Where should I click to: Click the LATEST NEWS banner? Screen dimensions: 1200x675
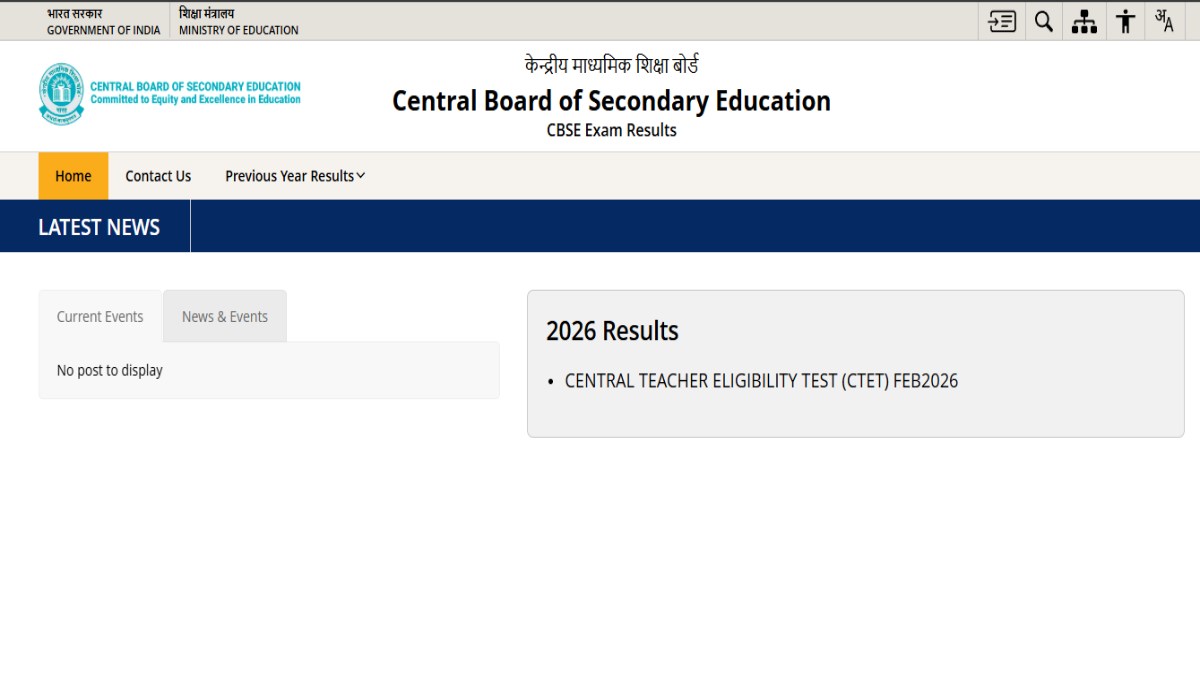[x=98, y=226]
